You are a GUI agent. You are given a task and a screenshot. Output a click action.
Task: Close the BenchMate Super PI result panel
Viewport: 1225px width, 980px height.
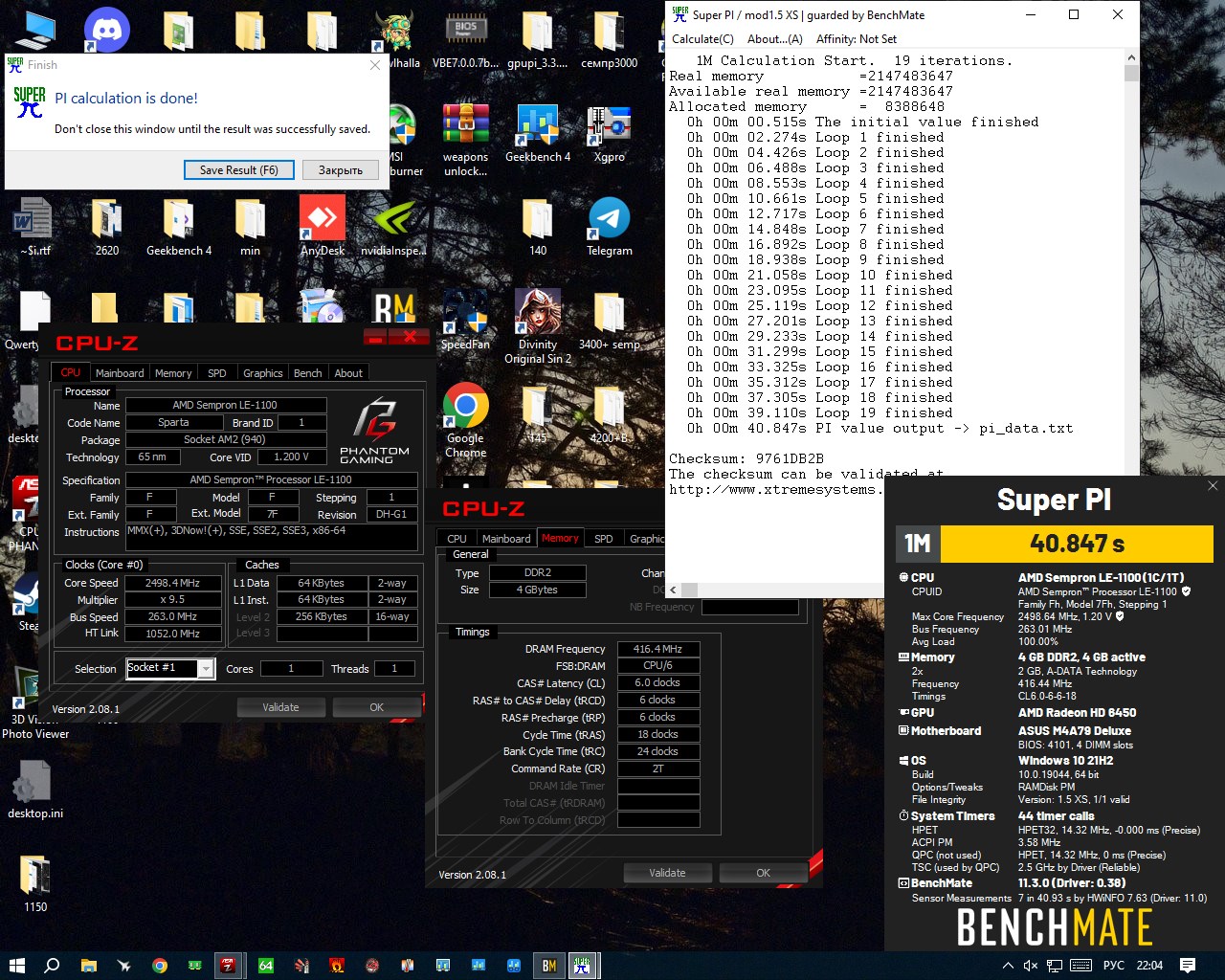(x=1213, y=486)
